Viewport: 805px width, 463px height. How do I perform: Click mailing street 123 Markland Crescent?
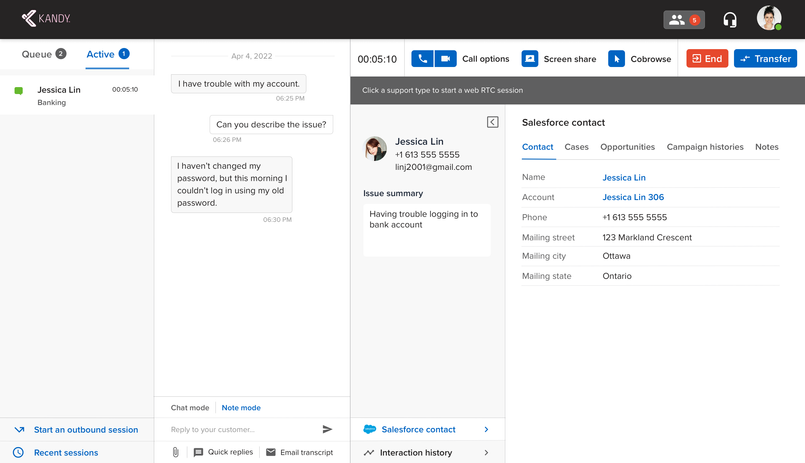(647, 237)
